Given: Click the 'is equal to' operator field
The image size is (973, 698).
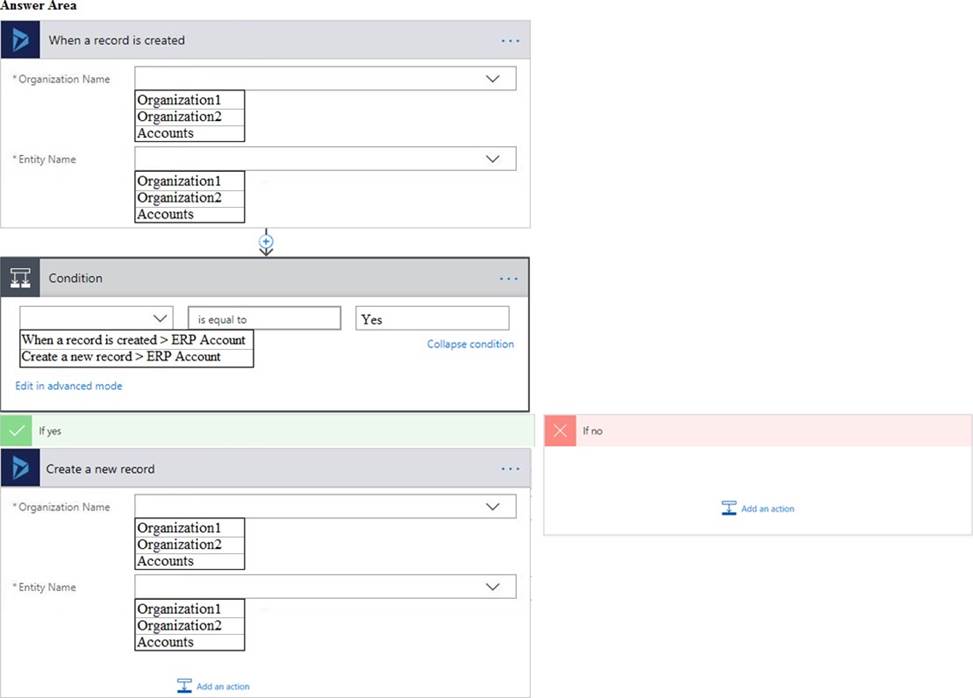Looking at the screenshot, I should [264, 319].
